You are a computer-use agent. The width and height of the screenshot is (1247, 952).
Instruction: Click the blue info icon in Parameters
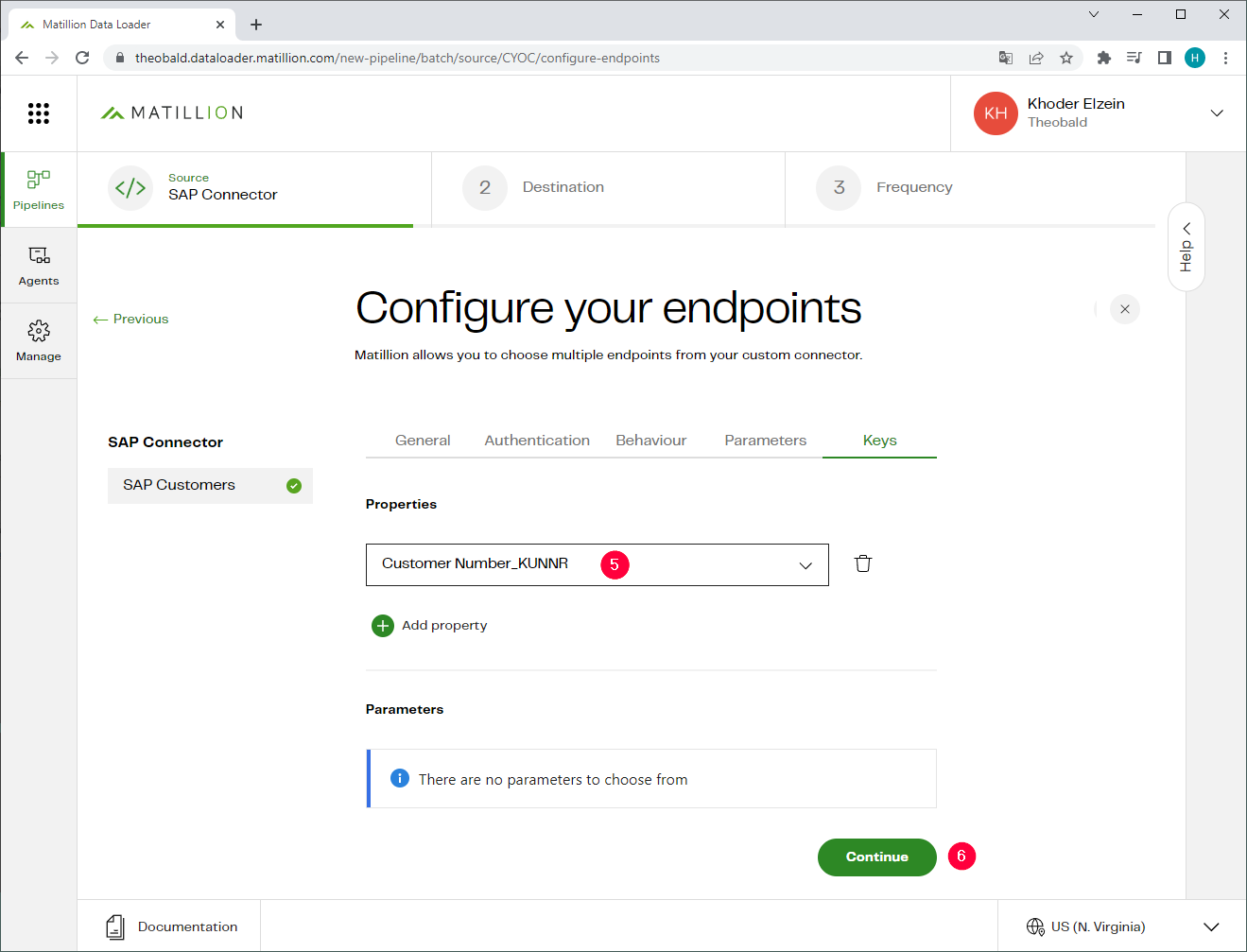[x=400, y=778]
